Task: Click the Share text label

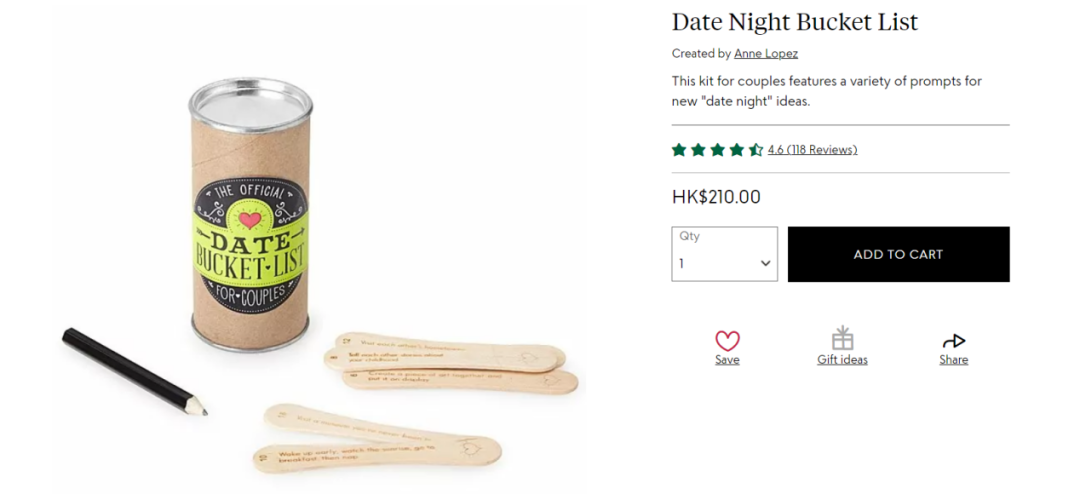Action: coord(953,360)
